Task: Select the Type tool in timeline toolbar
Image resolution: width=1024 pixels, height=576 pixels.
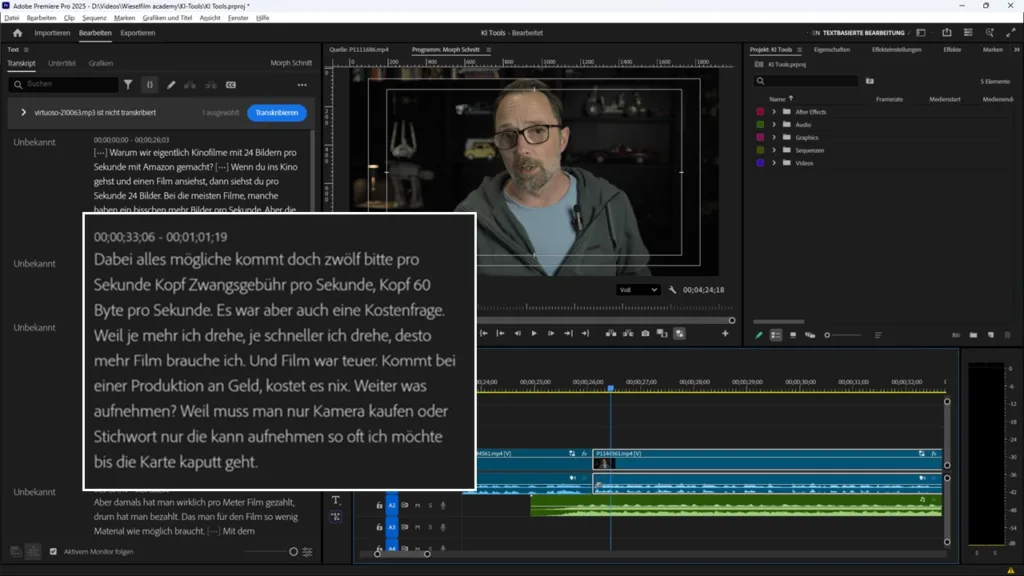Action: pos(336,500)
